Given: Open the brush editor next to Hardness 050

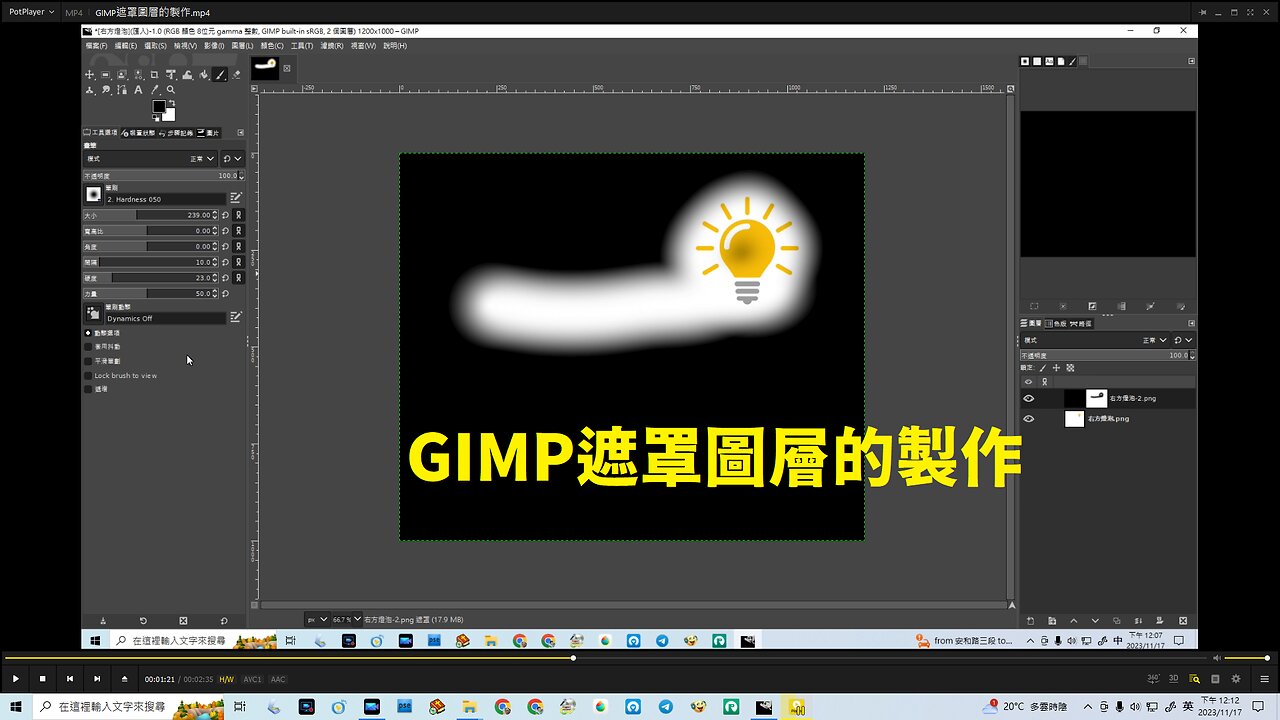Looking at the screenshot, I should [236, 198].
